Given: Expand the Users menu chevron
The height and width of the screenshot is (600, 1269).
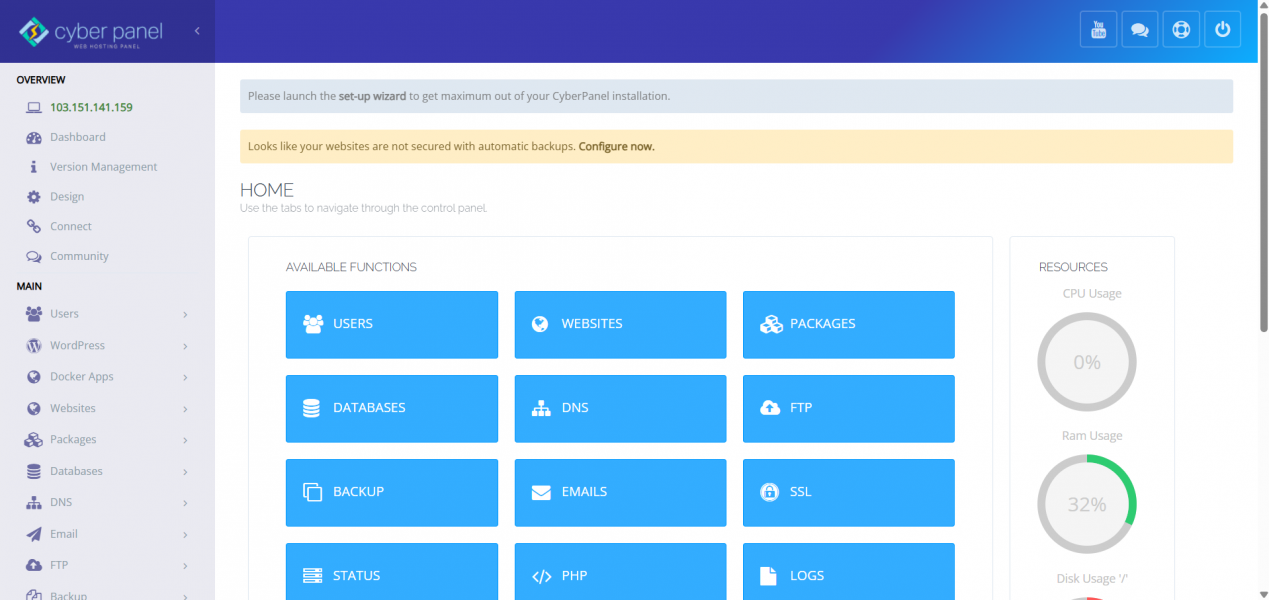Looking at the screenshot, I should pyautogui.click(x=186, y=314).
